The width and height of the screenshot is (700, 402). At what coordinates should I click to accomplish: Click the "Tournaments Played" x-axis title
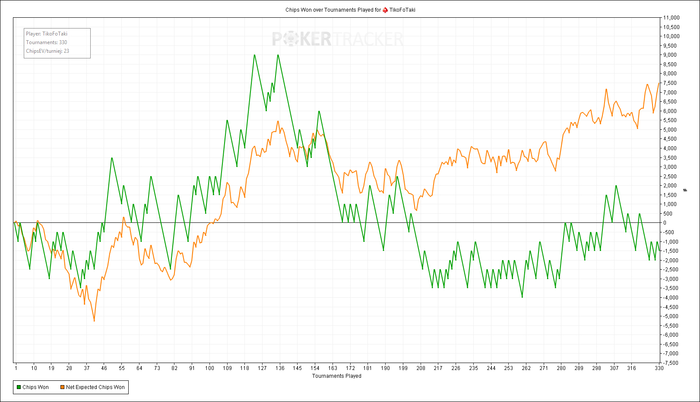(x=337, y=376)
